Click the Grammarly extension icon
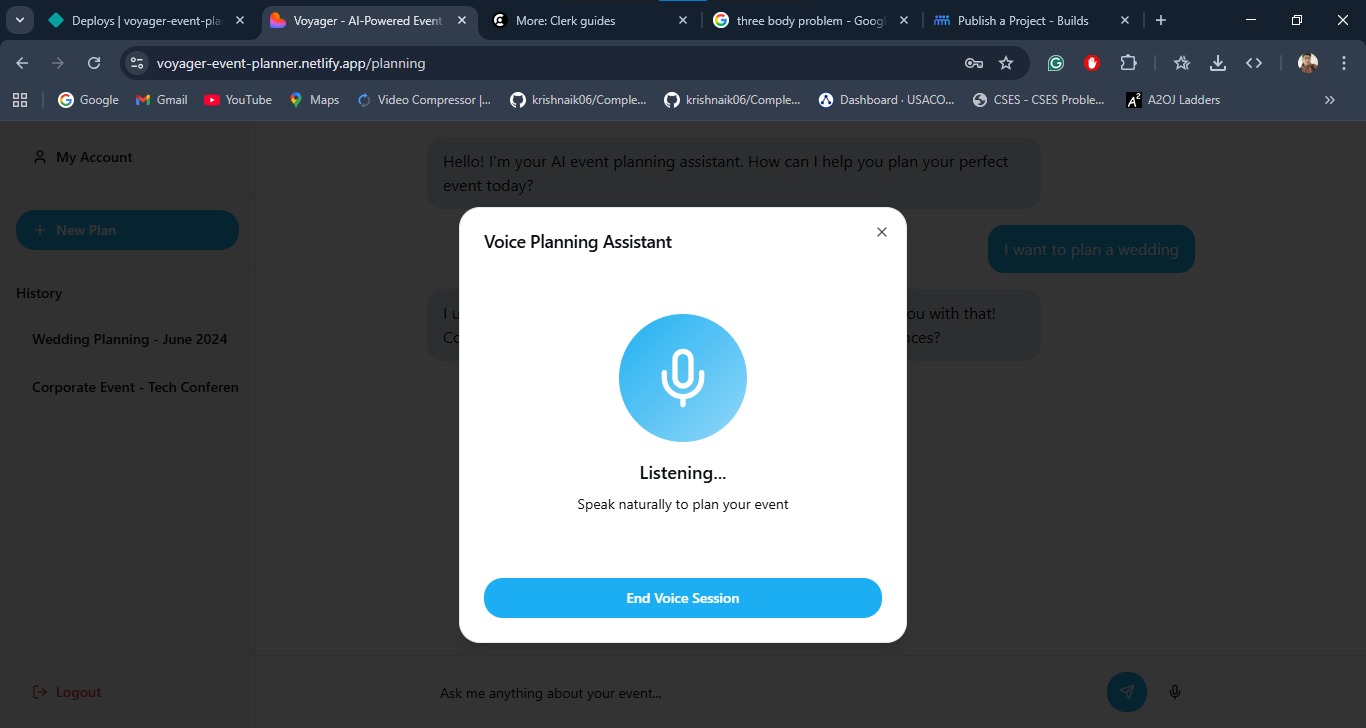1366x728 pixels. point(1055,63)
